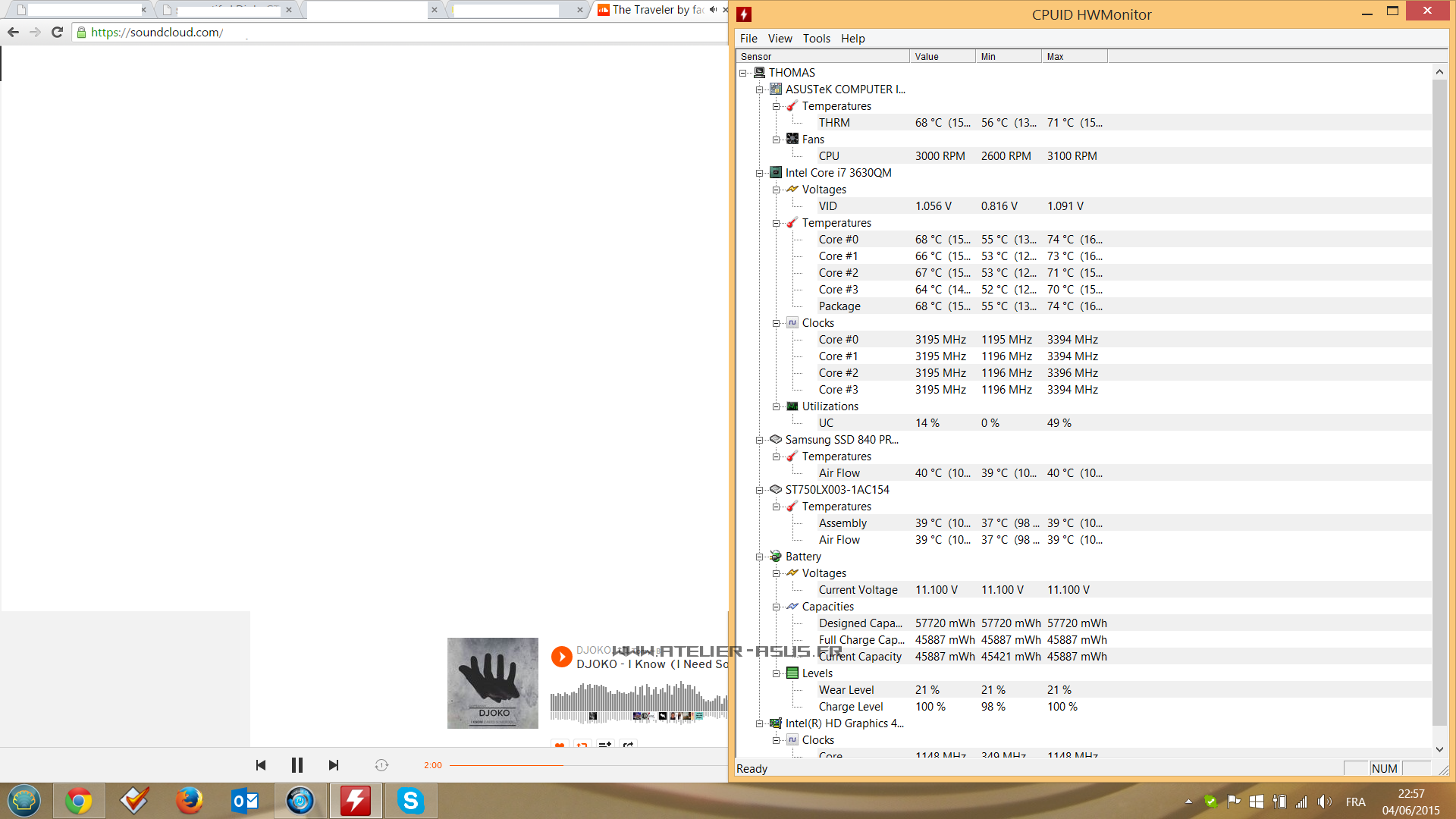Pause the SoundCloud track playback
The image size is (1456, 819).
coord(297,765)
